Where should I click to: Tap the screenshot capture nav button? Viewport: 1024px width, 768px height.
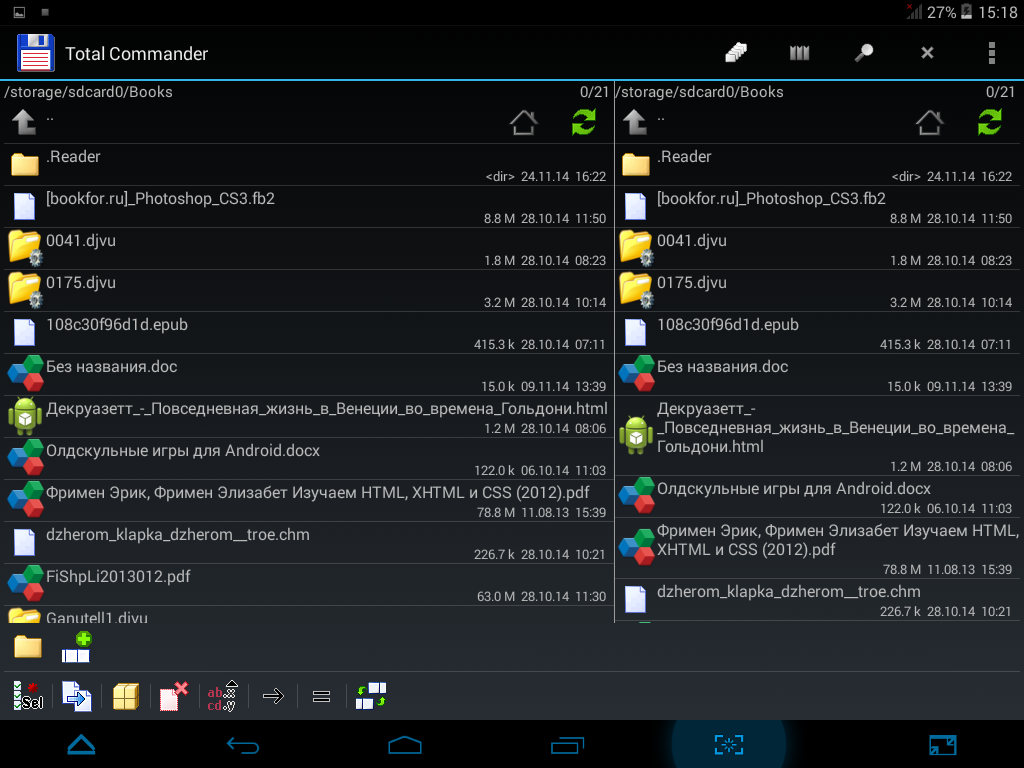(x=729, y=745)
